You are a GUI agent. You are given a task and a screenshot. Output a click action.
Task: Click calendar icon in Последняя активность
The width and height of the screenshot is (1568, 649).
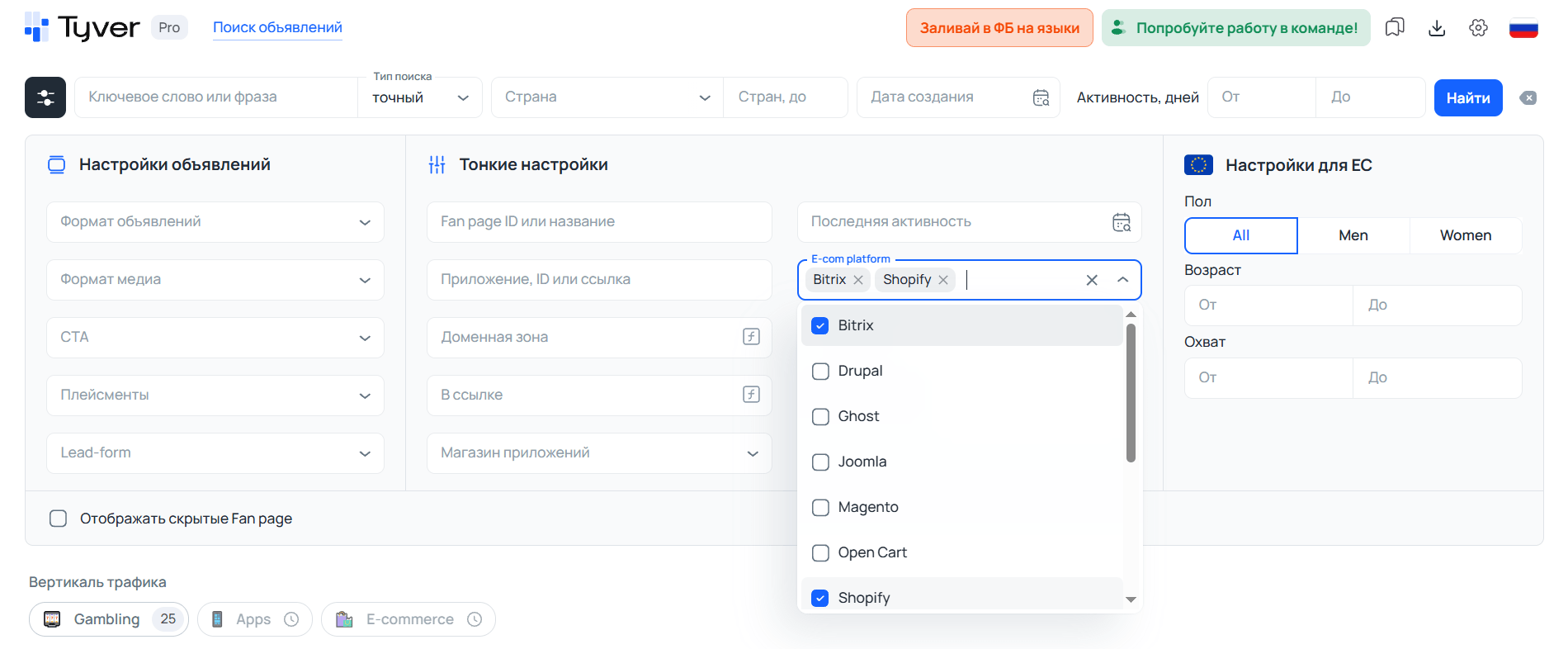(x=1122, y=222)
